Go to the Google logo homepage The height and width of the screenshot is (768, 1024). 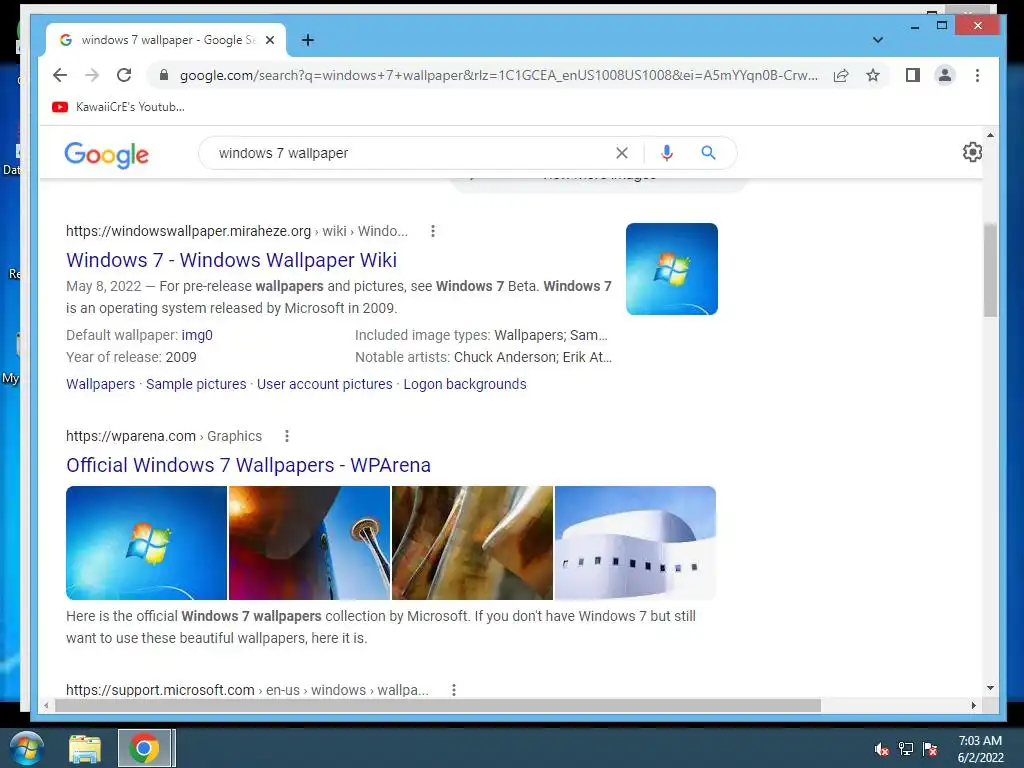[106, 154]
